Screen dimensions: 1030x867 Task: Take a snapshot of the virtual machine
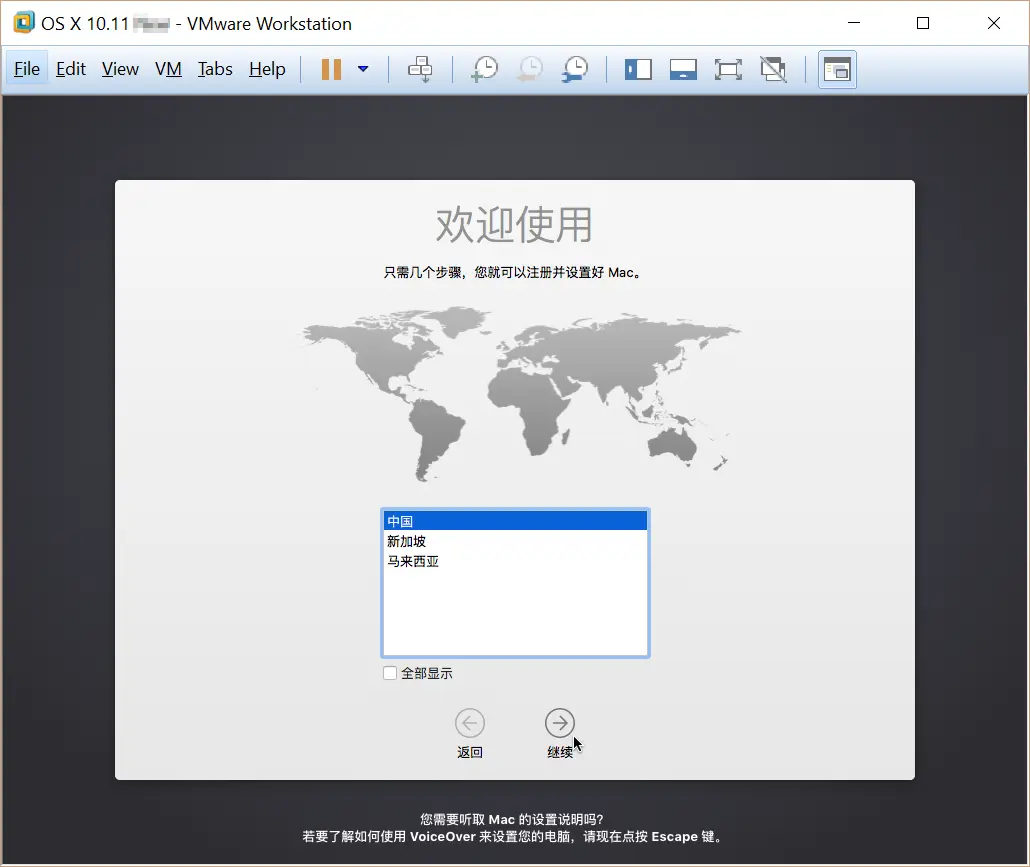coord(484,69)
